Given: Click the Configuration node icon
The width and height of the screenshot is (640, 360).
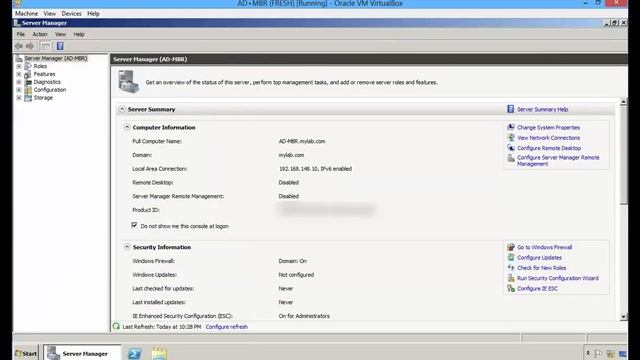Looking at the screenshot, I should click(x=28, y=90).
